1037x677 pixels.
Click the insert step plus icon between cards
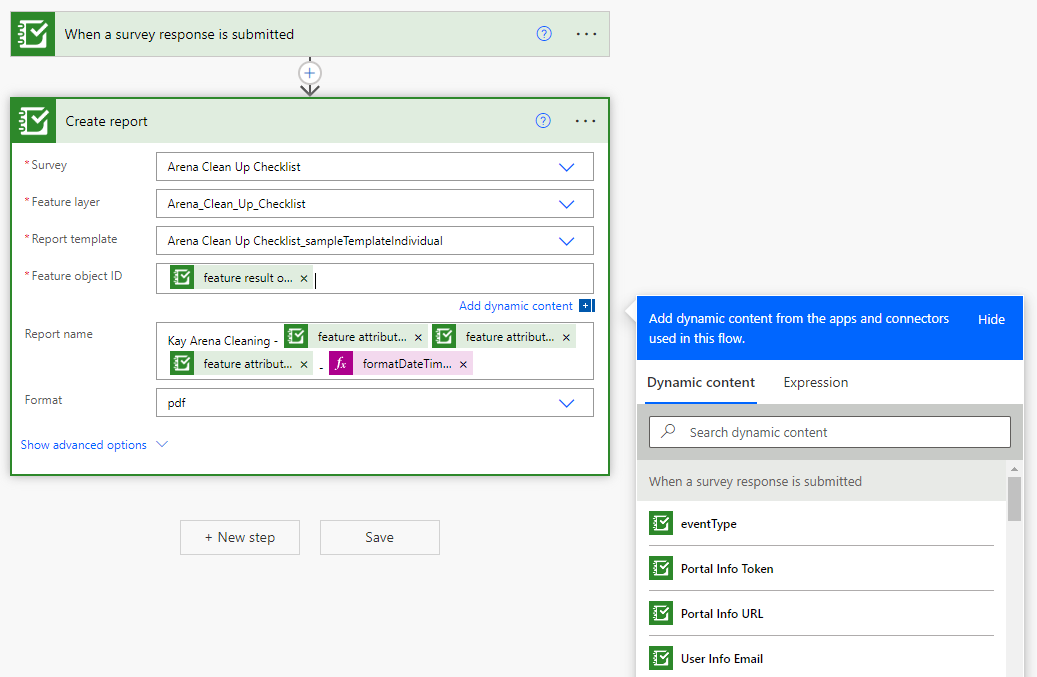309,72
